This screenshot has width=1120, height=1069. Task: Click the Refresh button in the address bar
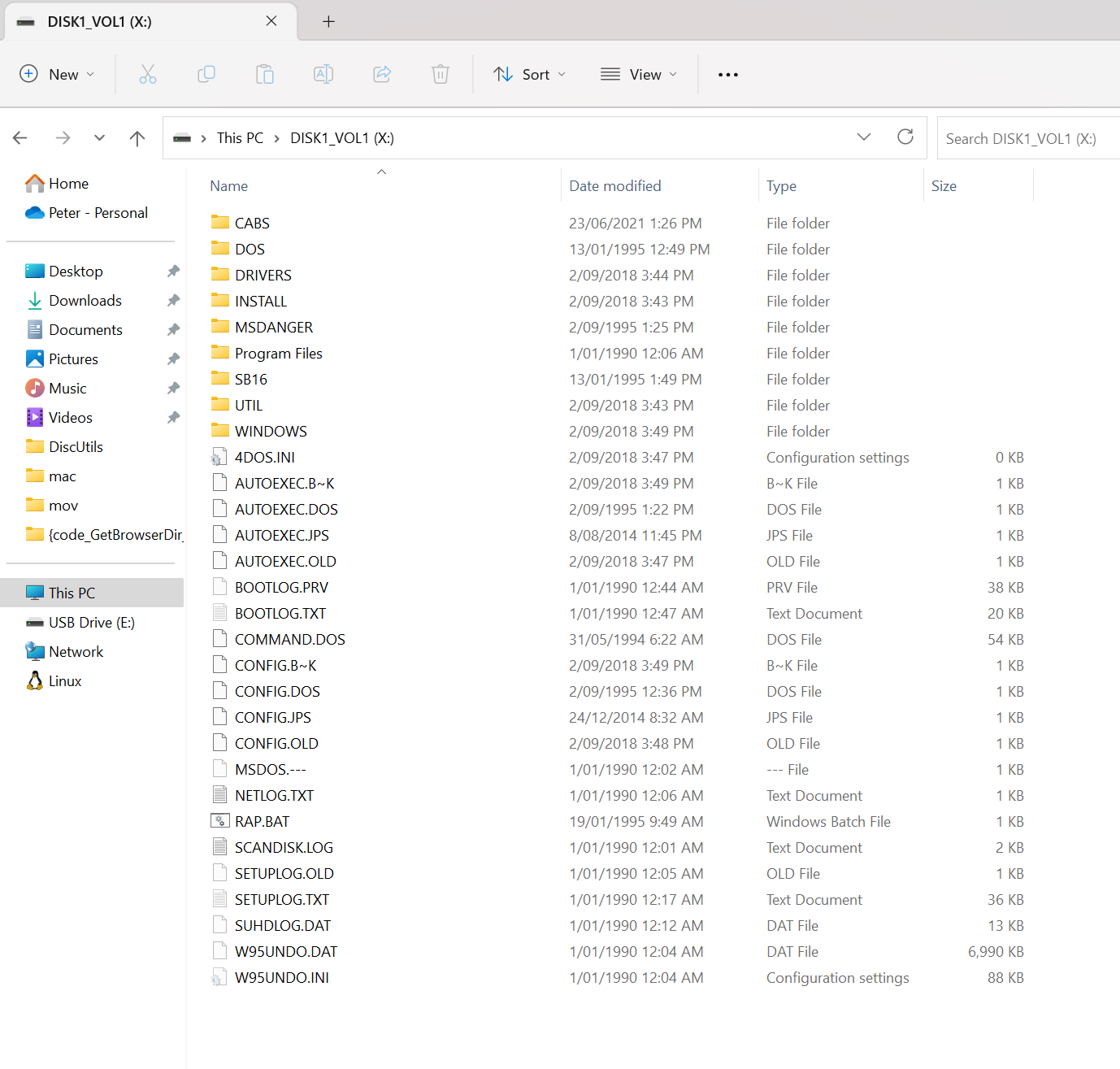click(x=905, y=137)
